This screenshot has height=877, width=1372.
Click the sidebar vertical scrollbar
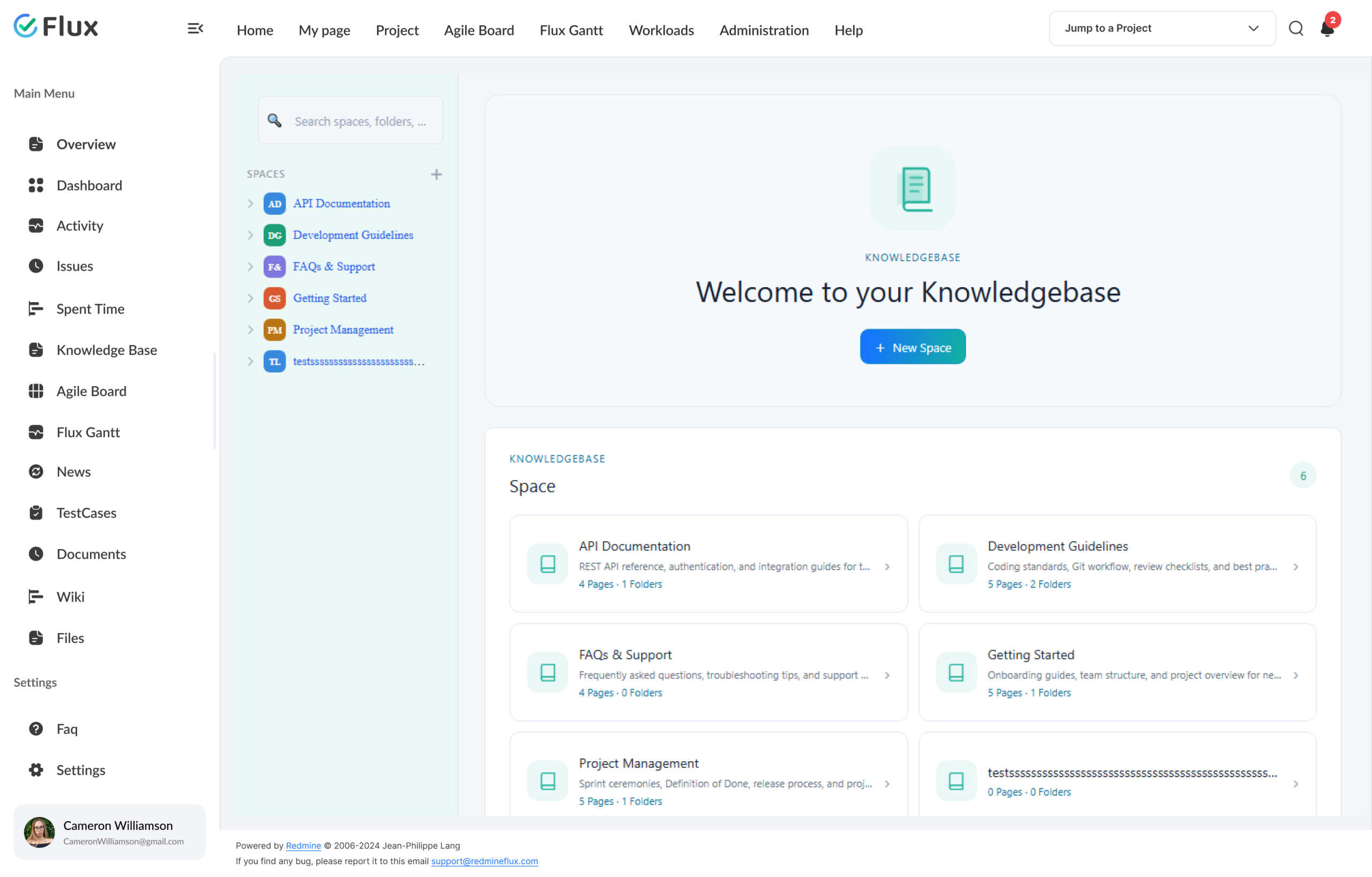(215, 400)
